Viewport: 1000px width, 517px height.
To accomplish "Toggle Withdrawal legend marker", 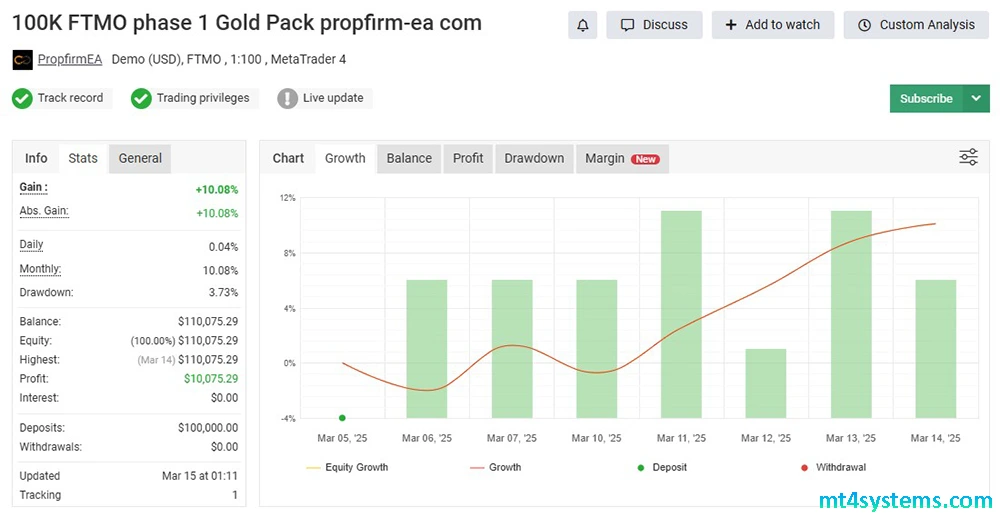I will 804,467.
